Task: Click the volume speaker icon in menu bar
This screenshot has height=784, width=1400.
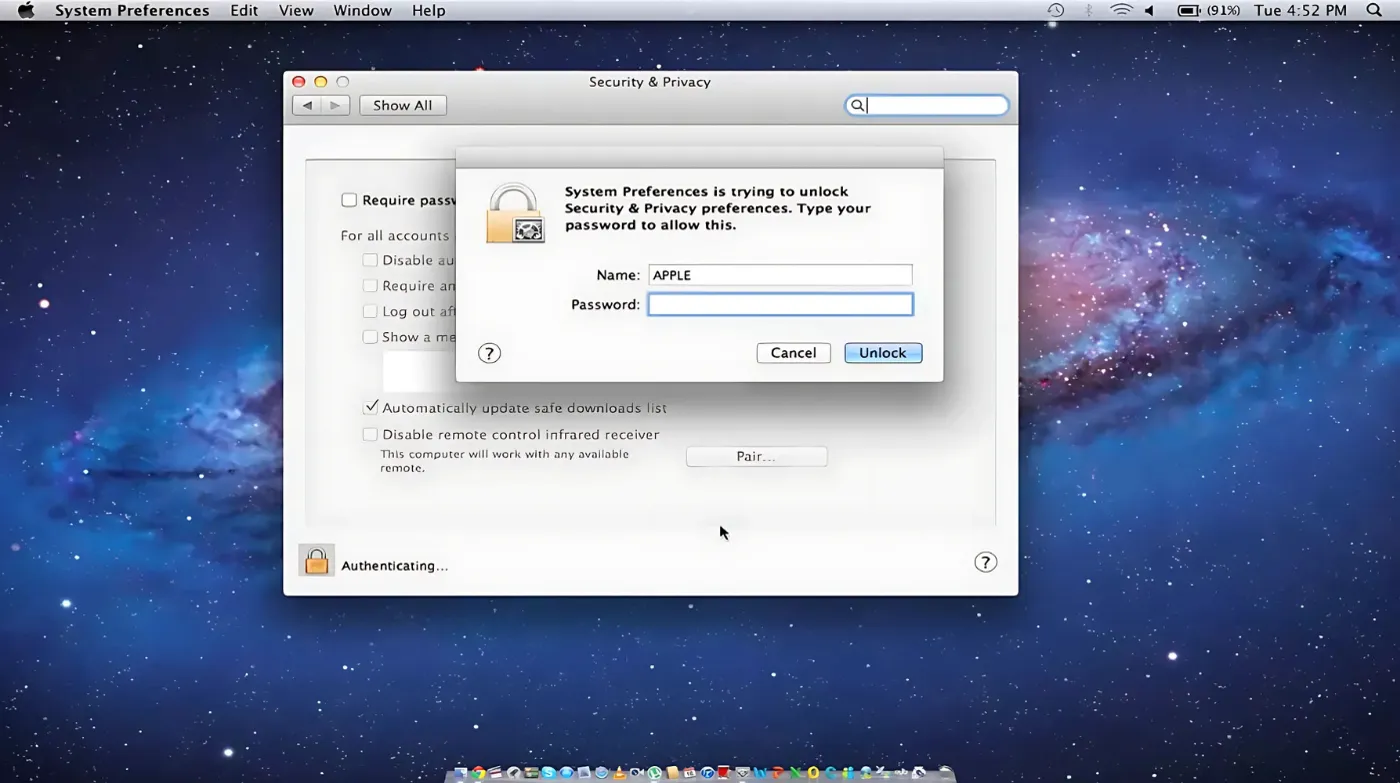Action: 1149,10
